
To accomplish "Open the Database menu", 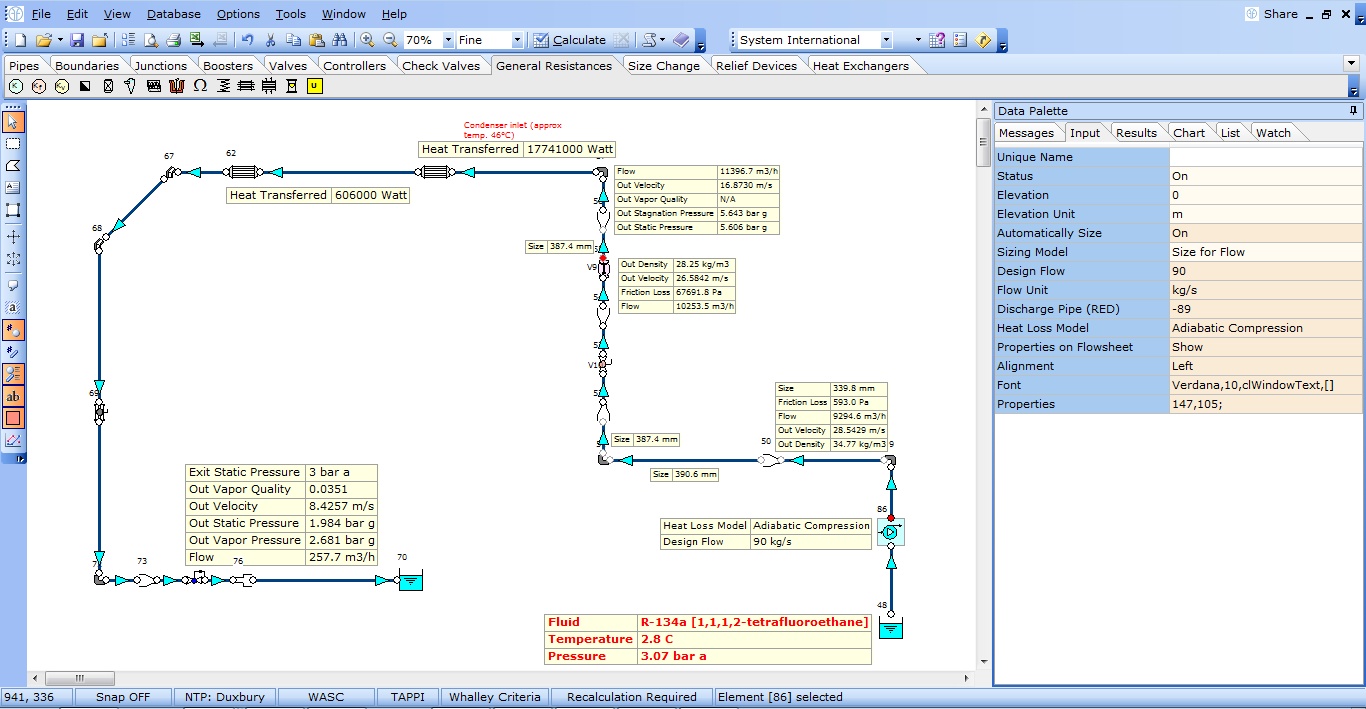I will tap(173, 14).
